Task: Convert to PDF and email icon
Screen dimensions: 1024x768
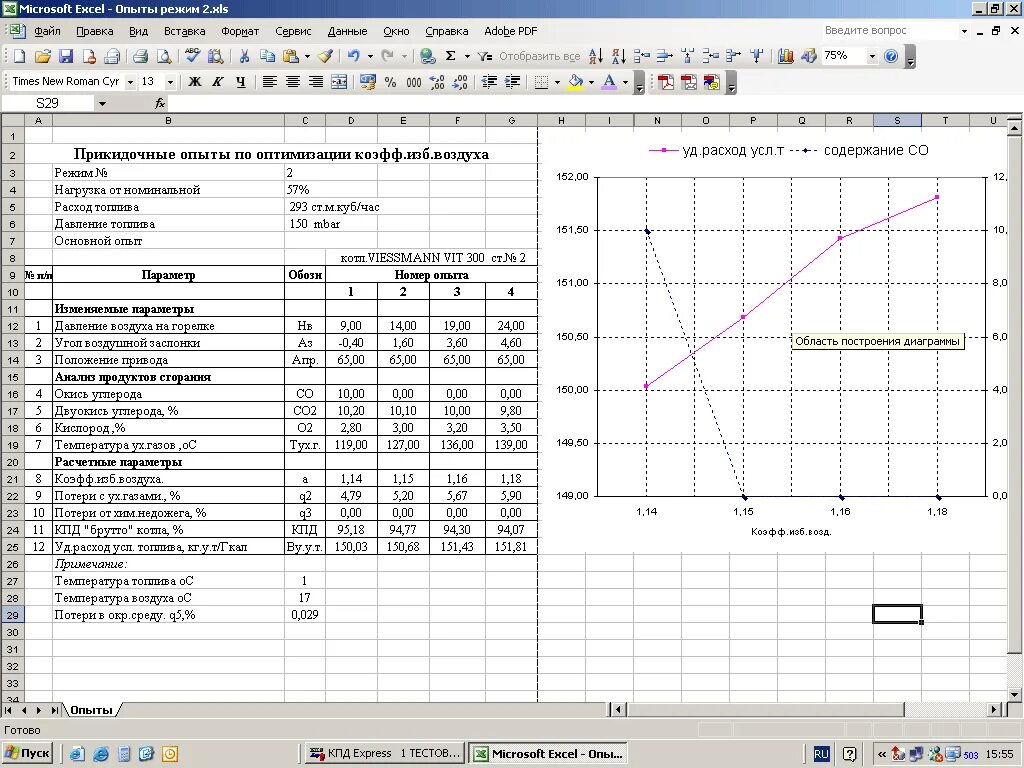Action: click(689, 82)
